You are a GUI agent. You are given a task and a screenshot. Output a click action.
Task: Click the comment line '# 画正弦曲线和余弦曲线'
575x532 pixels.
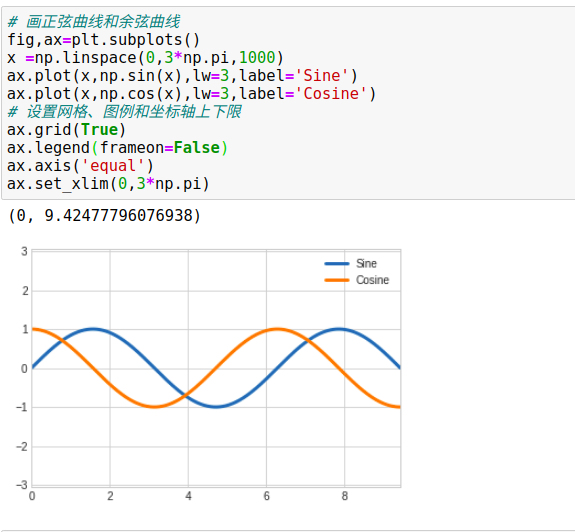click(x=94, y=22)
